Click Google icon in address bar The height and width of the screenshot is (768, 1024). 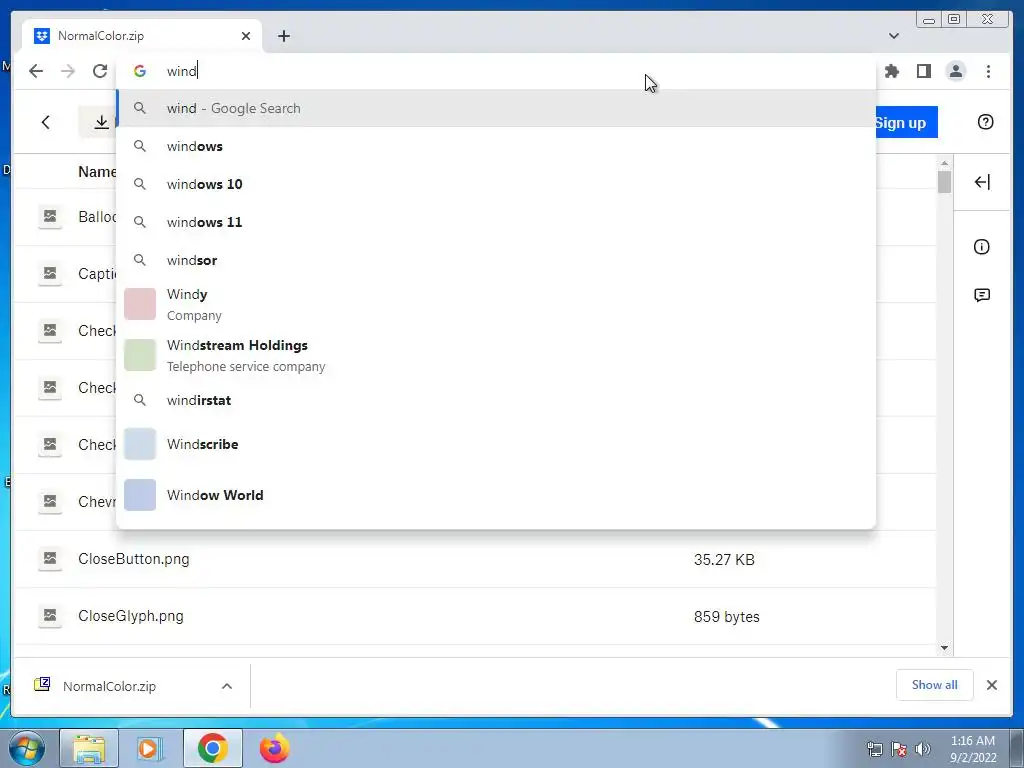[140, 71]
